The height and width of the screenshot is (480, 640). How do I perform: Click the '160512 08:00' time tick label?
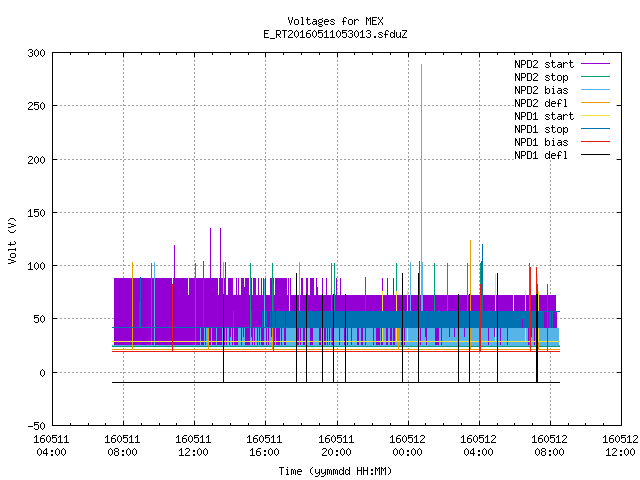[x=549, y=446]
